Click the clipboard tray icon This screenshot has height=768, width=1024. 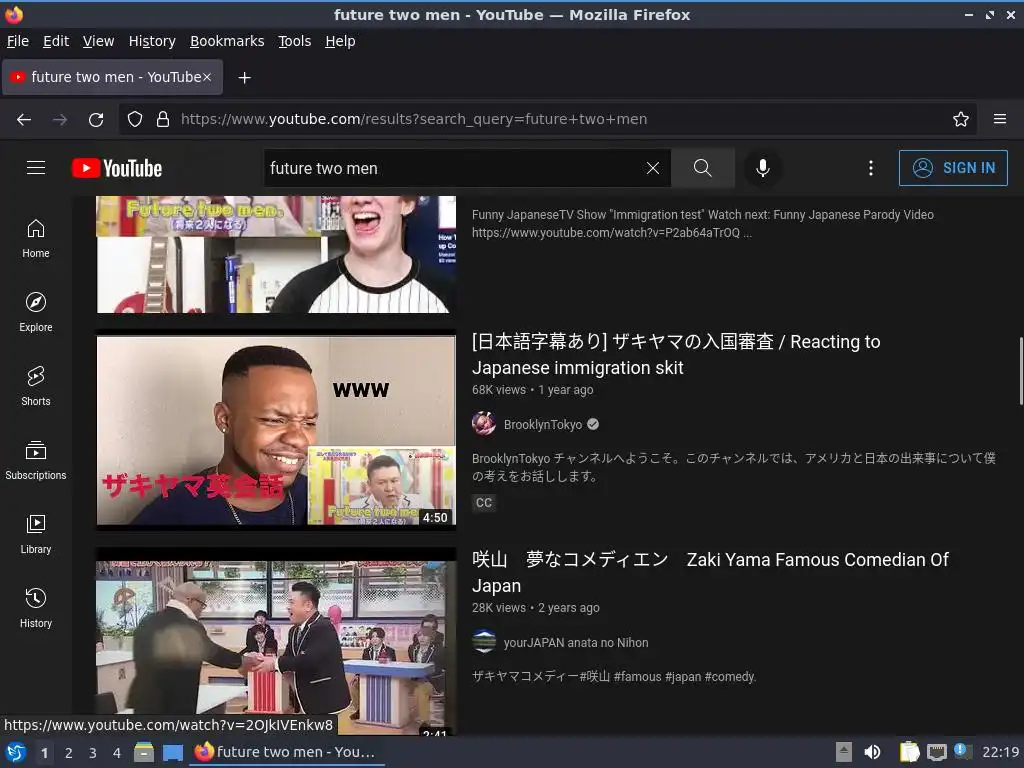(909, 752)
